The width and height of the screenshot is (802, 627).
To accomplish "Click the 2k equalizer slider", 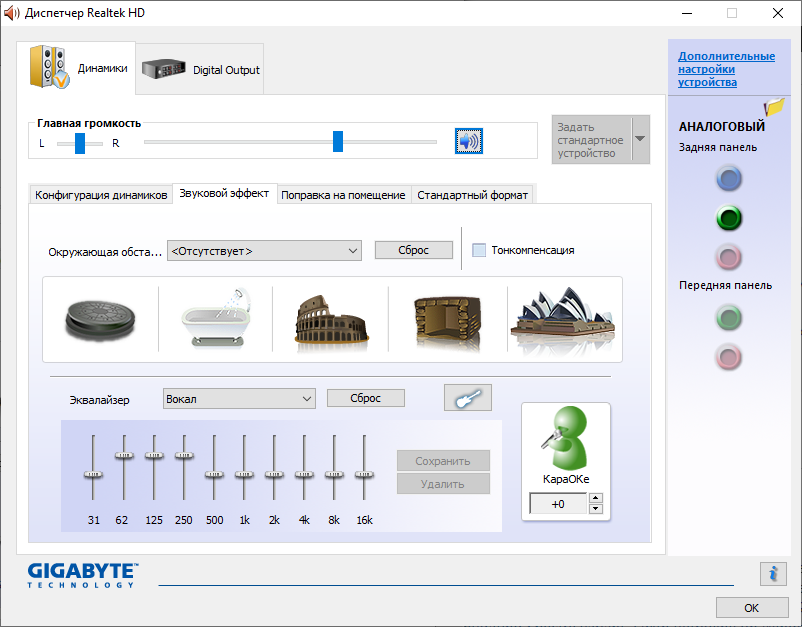I will click(x=274, y=474).
